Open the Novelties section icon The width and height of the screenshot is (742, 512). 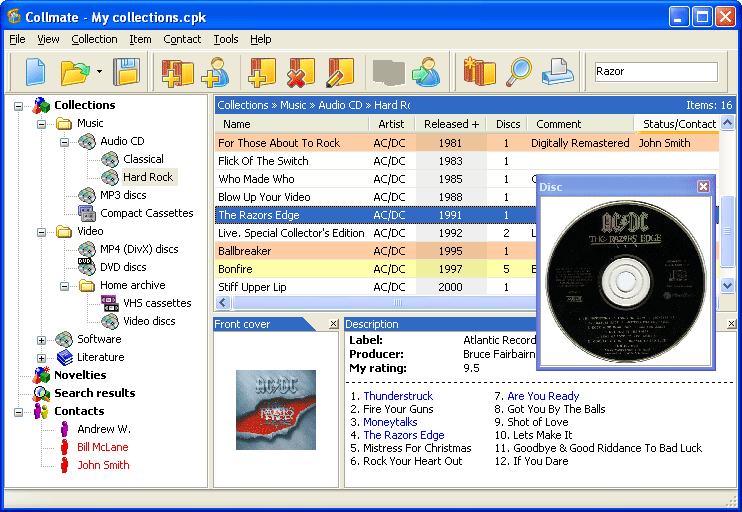[x=41, y=375]
